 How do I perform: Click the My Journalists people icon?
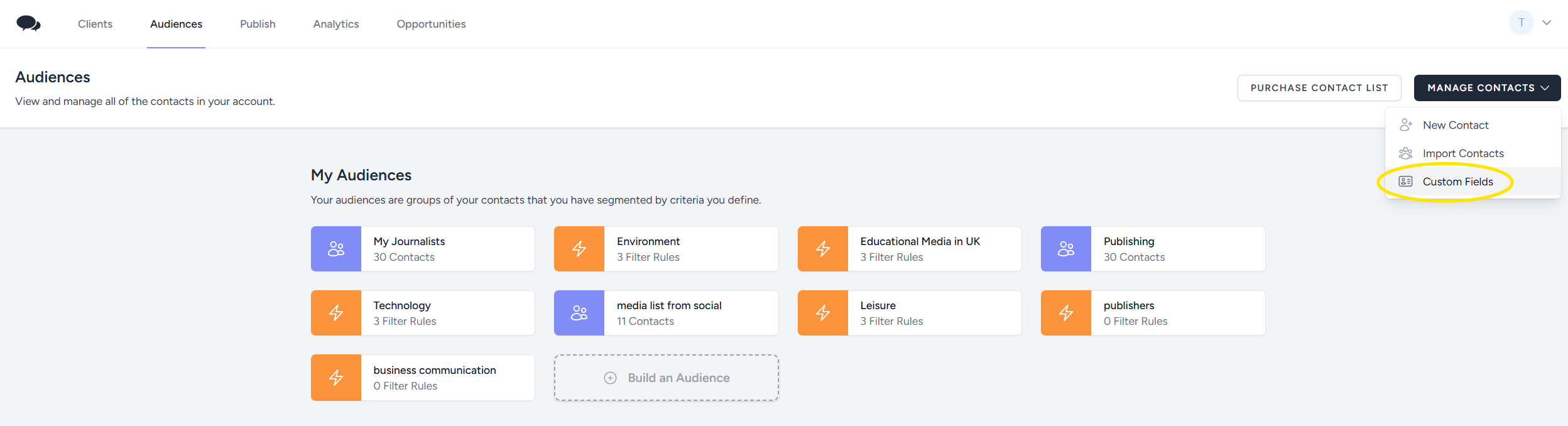(336, 249)
